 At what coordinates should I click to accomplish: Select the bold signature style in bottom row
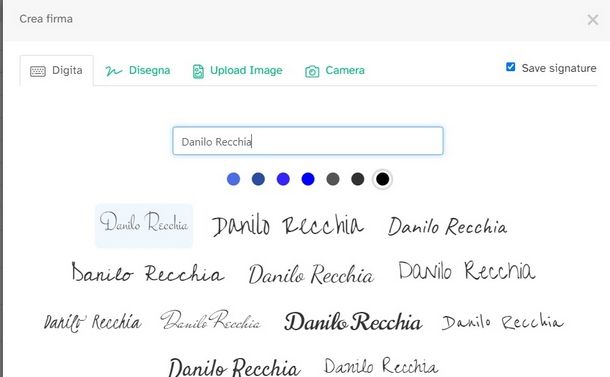[234, 367]
